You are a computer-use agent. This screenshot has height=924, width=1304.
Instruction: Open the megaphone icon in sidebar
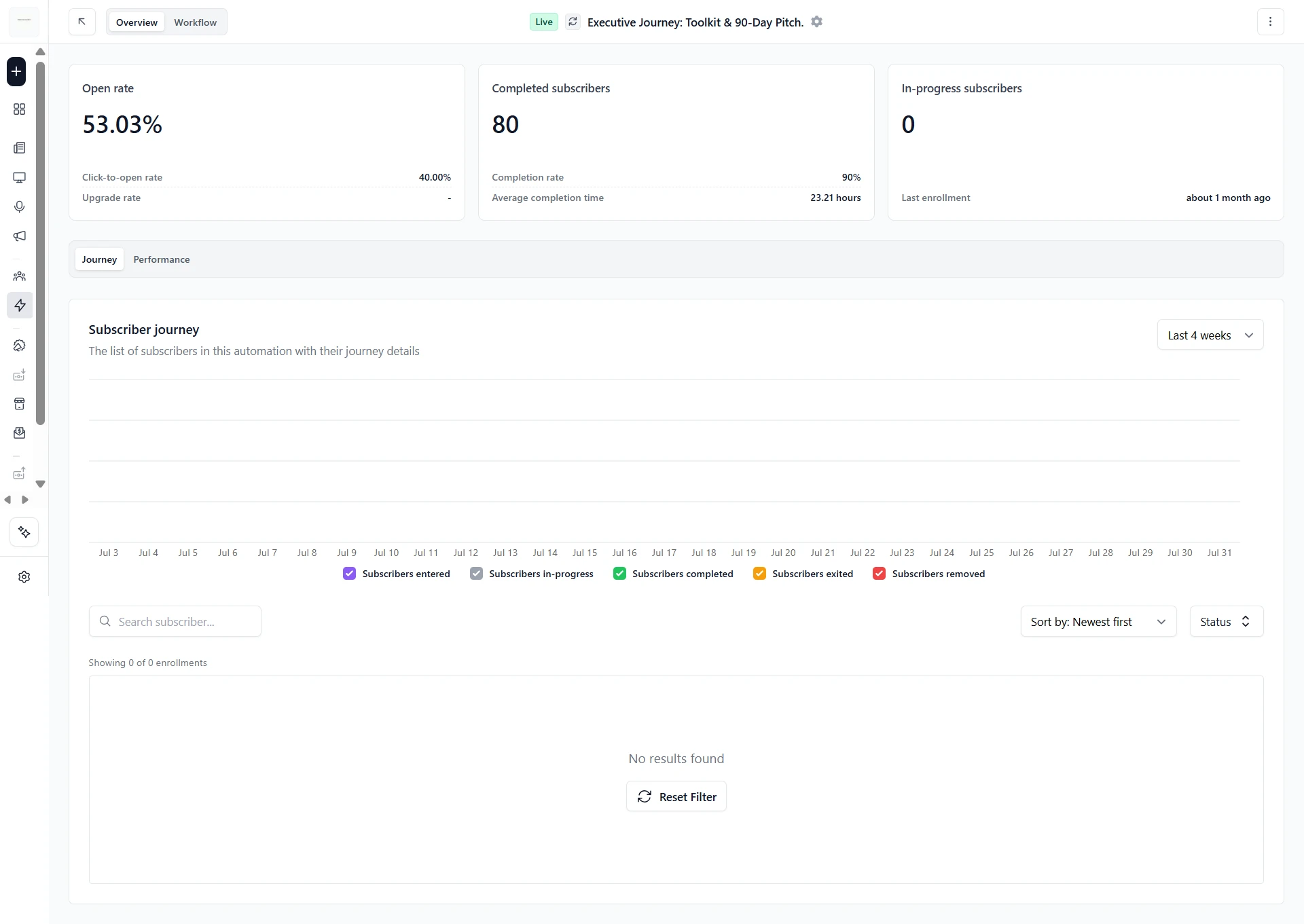click(x=20, y=236)
